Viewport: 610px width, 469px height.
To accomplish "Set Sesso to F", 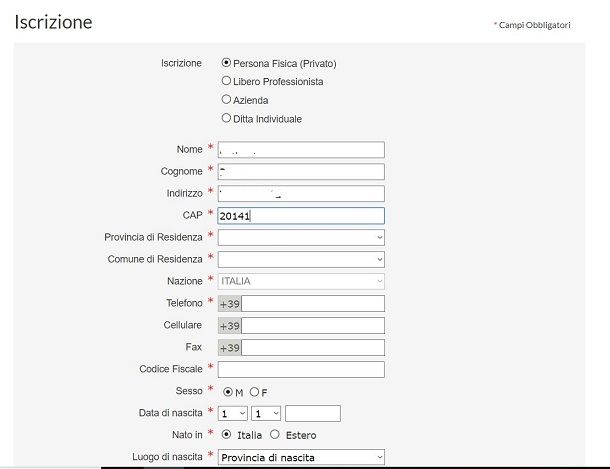I will click(254, 392).
